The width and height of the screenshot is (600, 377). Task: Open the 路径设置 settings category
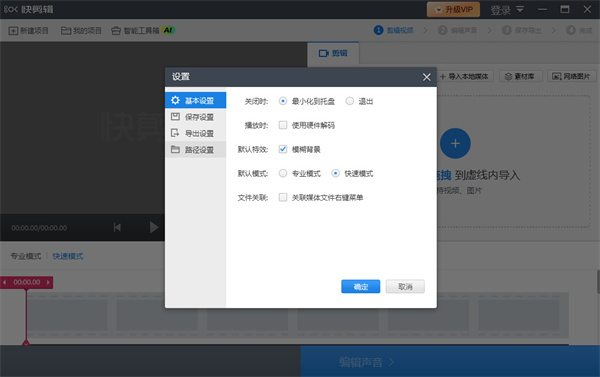pyautogui.click(x=196, y=150)
